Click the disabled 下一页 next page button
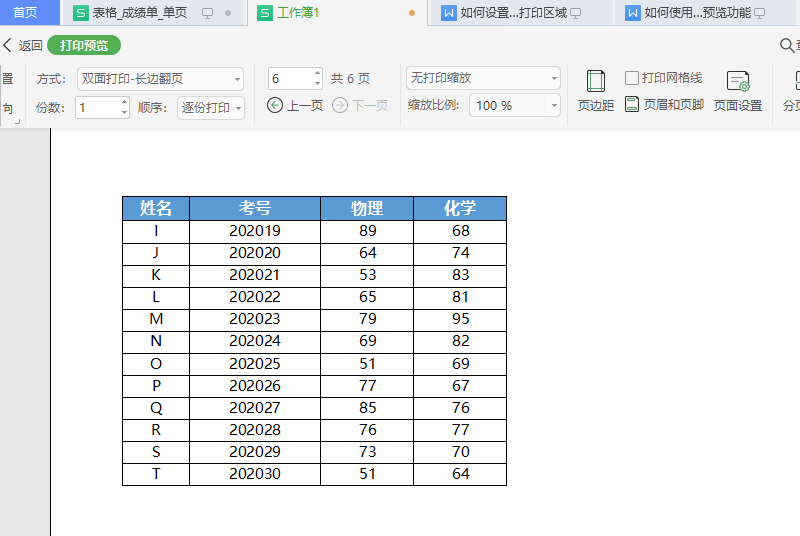 (360, 106)
